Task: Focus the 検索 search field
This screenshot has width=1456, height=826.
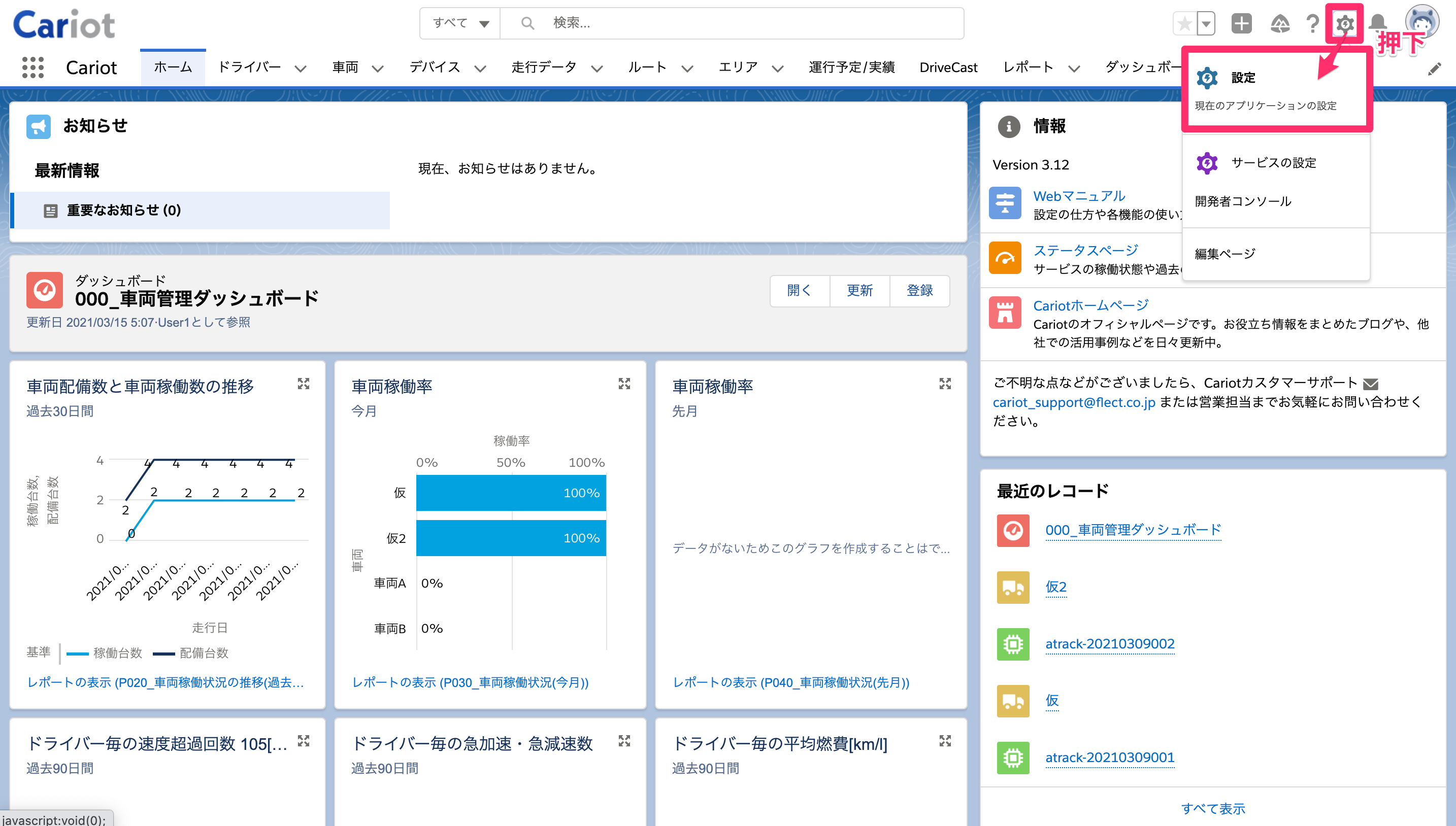Action: tap(732, 23)
